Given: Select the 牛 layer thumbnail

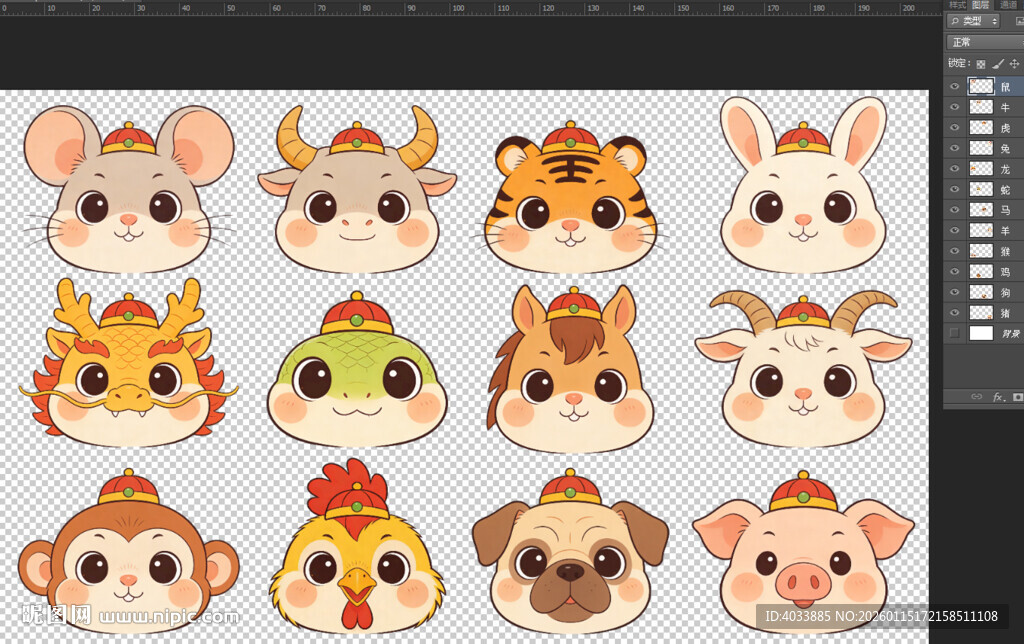Looking at the screenshot, I should [981, 107].
